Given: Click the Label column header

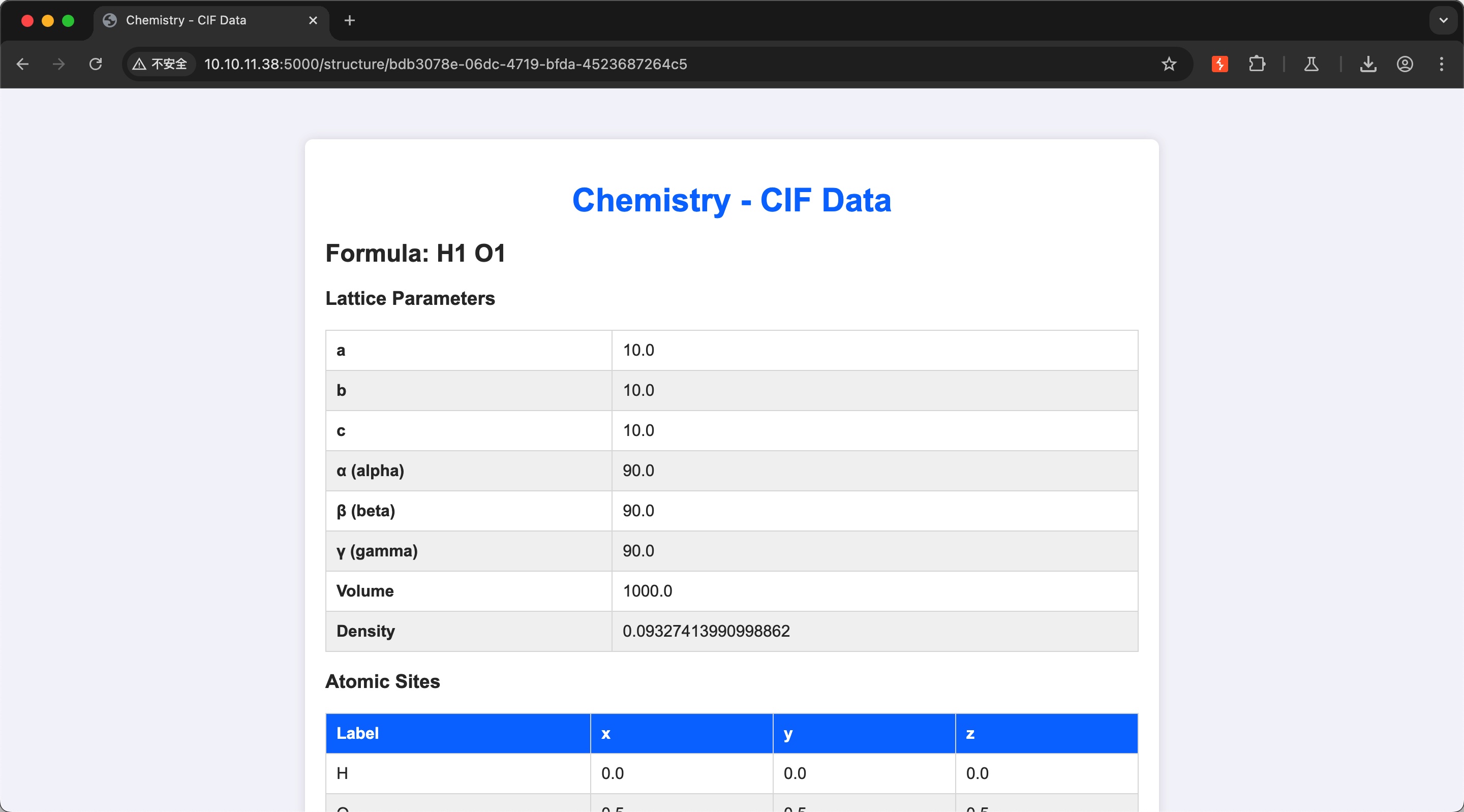Looking at the screenshot, I should point(357,734).
